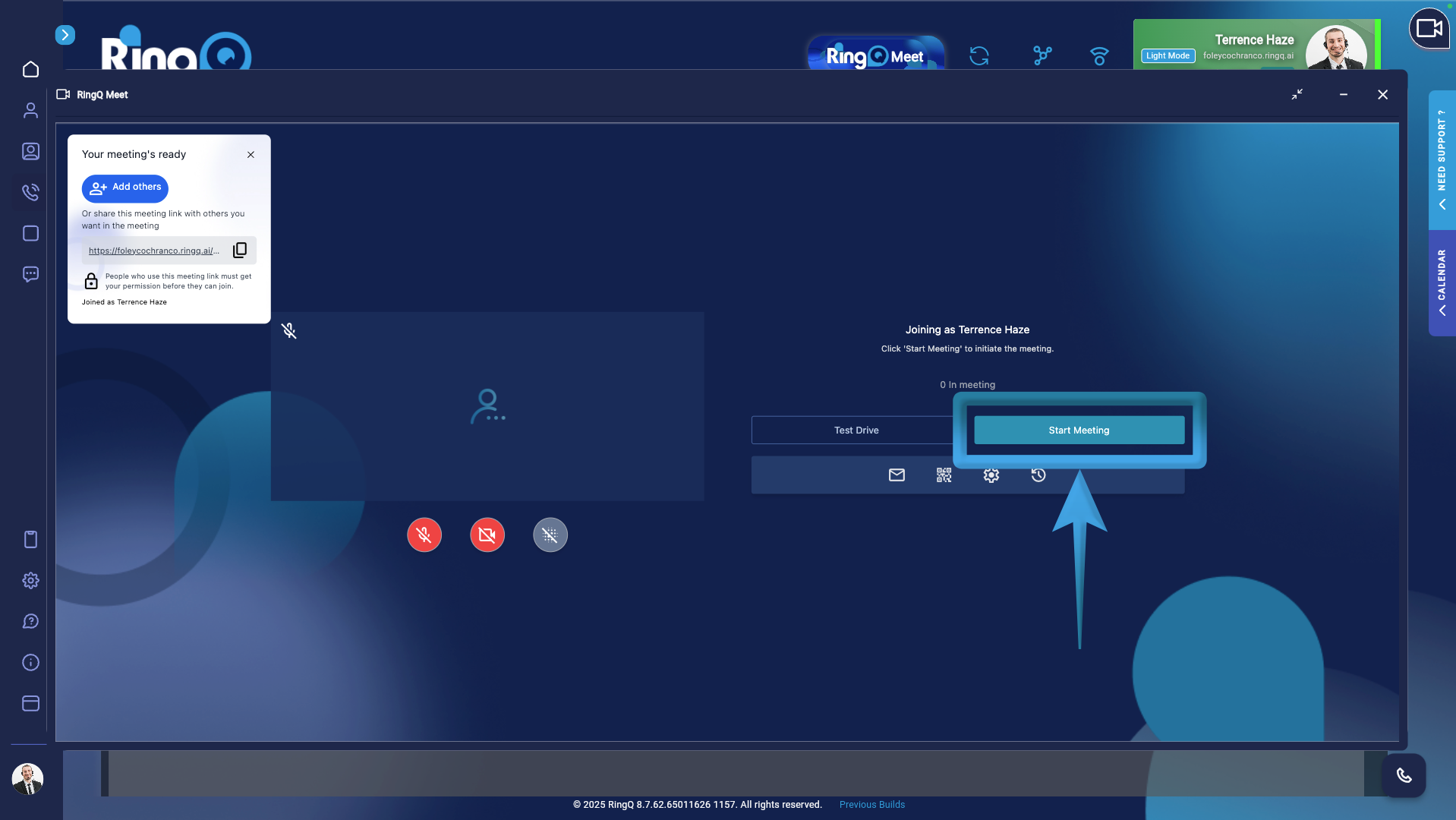Go to Home in the sidebar
Image resolution: width=1456 pixels, height=820 pixels.
(30, 69)
